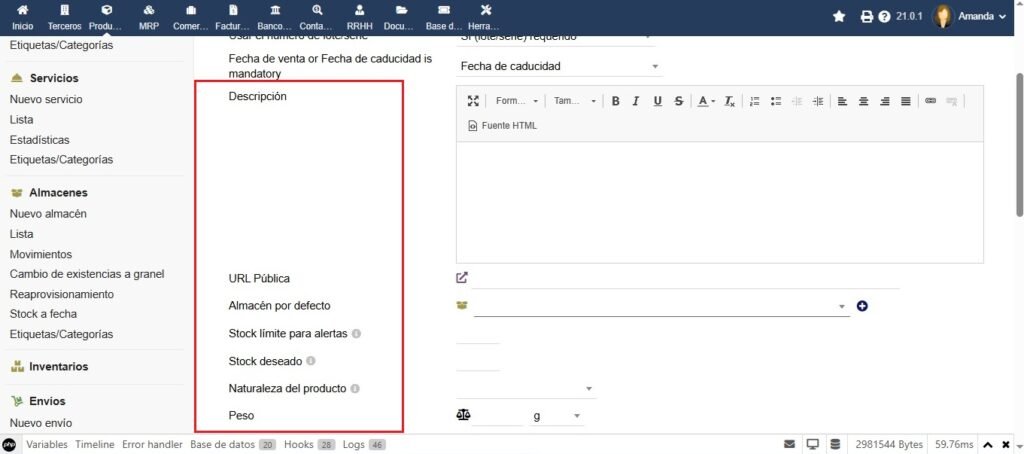1024x454 pixels.
Task: Open the RRHH top menu
Action: pos(358,18)
